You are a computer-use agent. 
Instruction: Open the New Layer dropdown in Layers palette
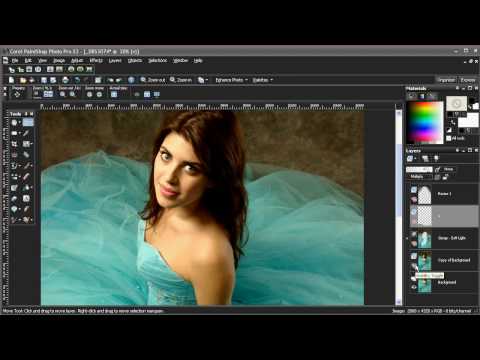[411, 159]
